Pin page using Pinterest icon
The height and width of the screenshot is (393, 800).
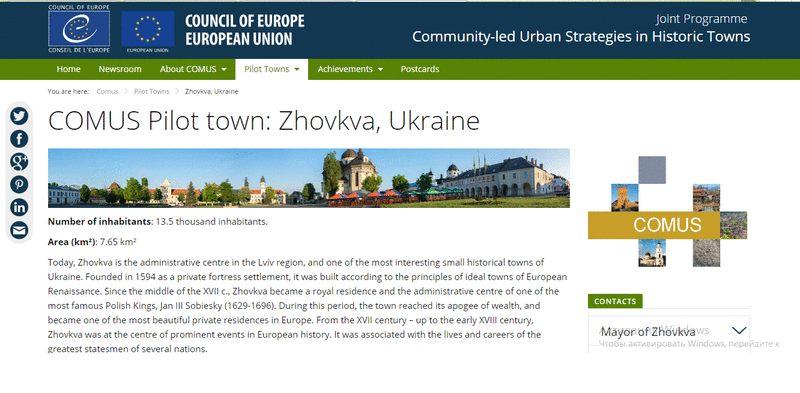[x=19, y=184]
